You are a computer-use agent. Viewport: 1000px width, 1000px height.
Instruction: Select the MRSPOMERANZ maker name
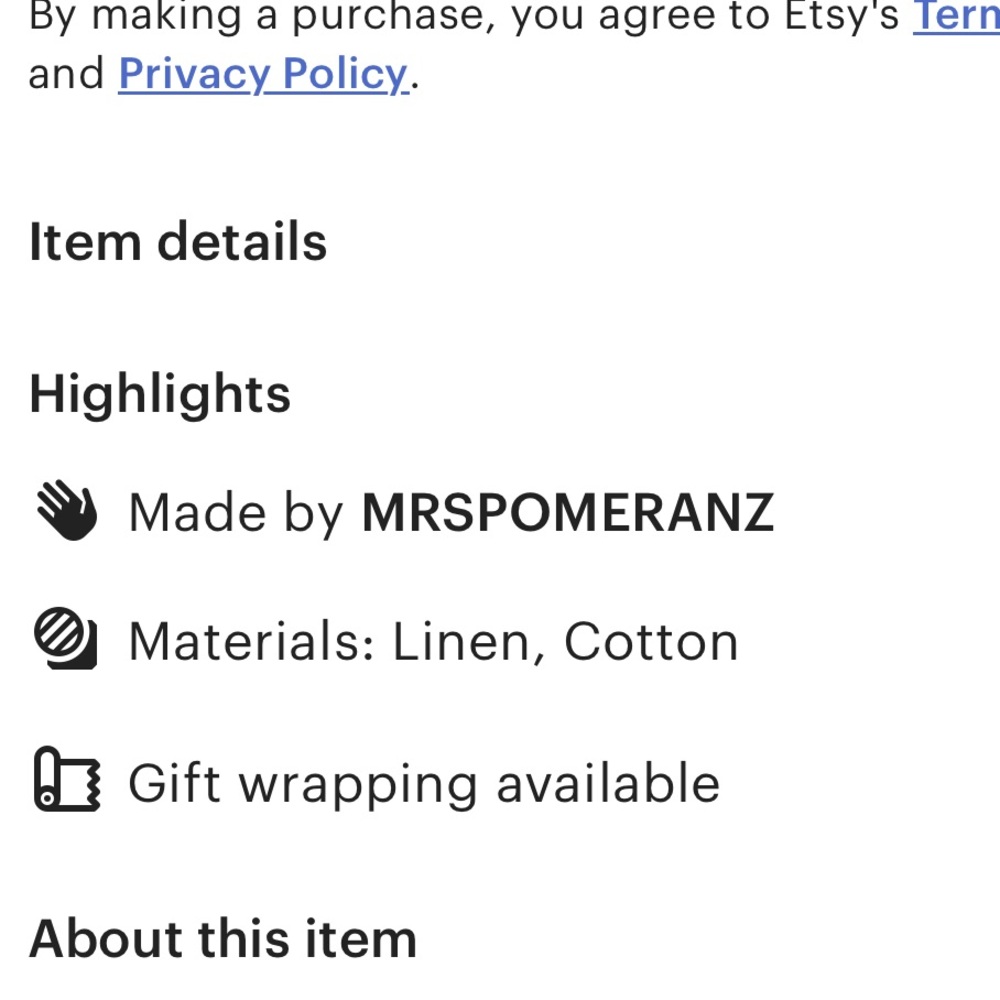coord(568,512)
